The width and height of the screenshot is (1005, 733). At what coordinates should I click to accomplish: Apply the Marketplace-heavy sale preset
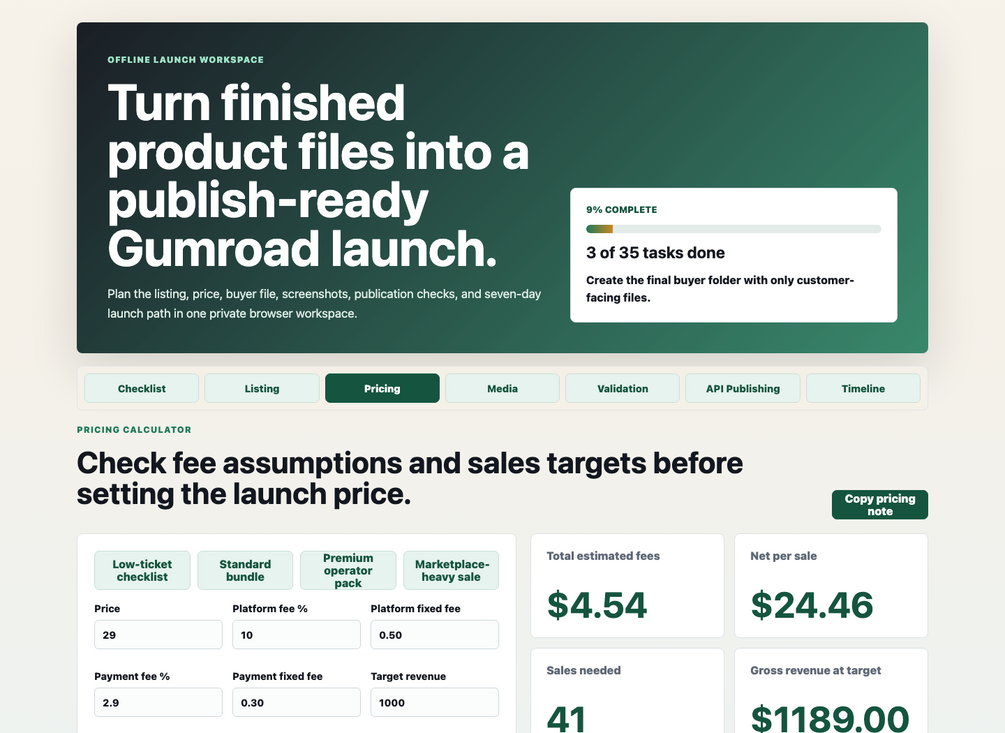(x=451, y=570)
